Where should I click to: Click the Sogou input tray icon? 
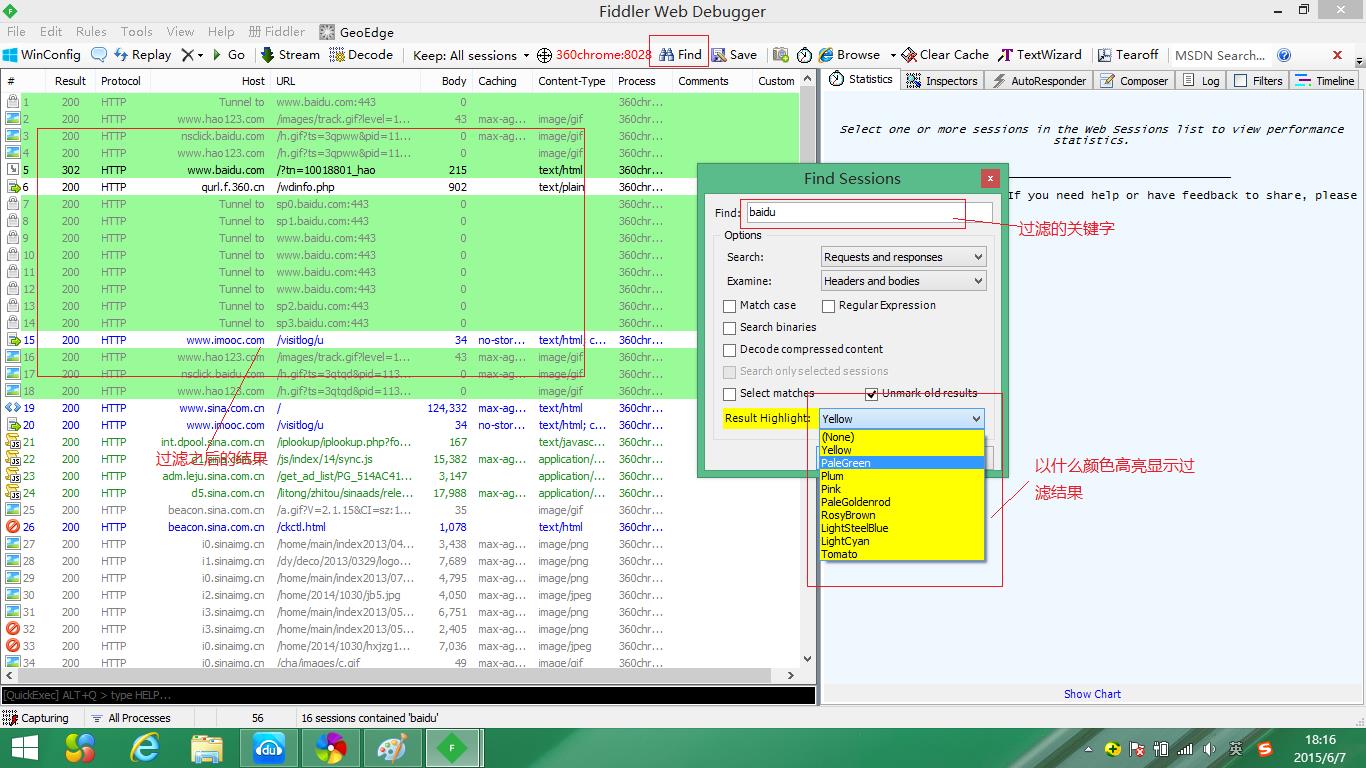pyautogui.click(x=1265, y=749)
